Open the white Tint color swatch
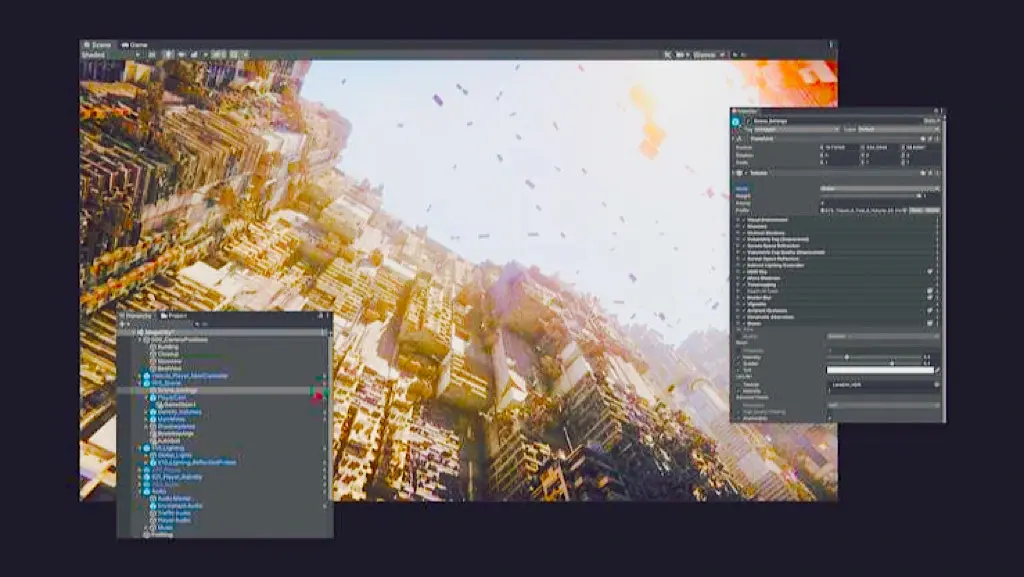The height and width of the screenshot is (577, 1024). [880, 370]
